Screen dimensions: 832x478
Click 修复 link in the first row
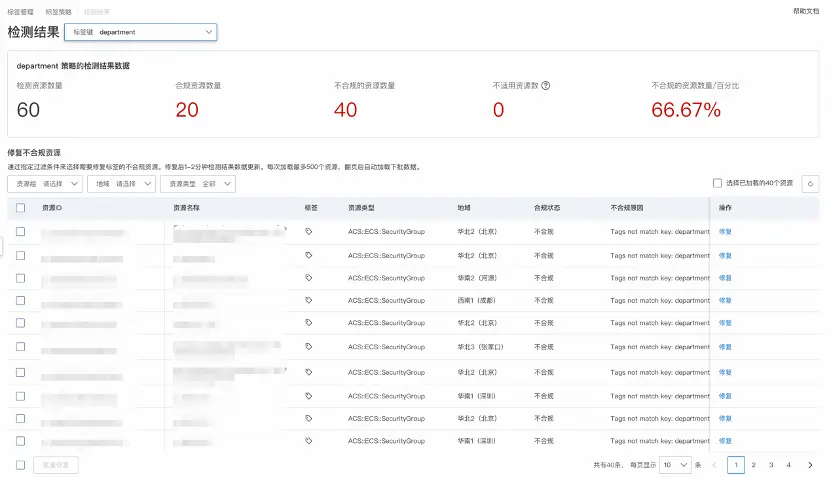click(725, 231)
